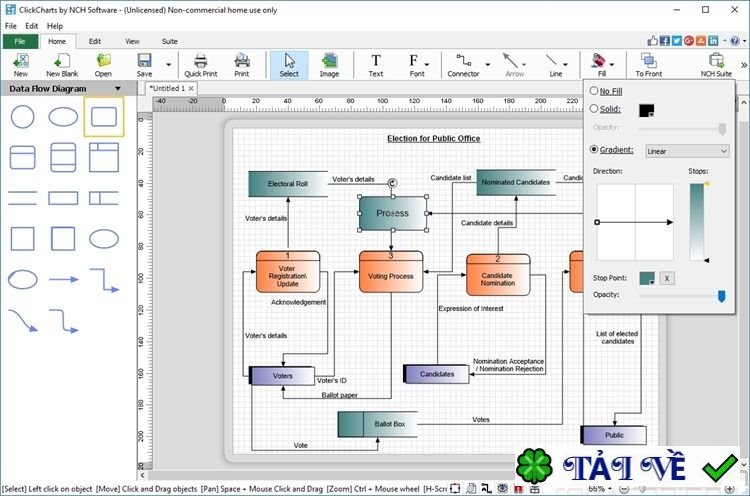750x496 pixels.
Task: Remove stop point with X button
Action: 667,278
